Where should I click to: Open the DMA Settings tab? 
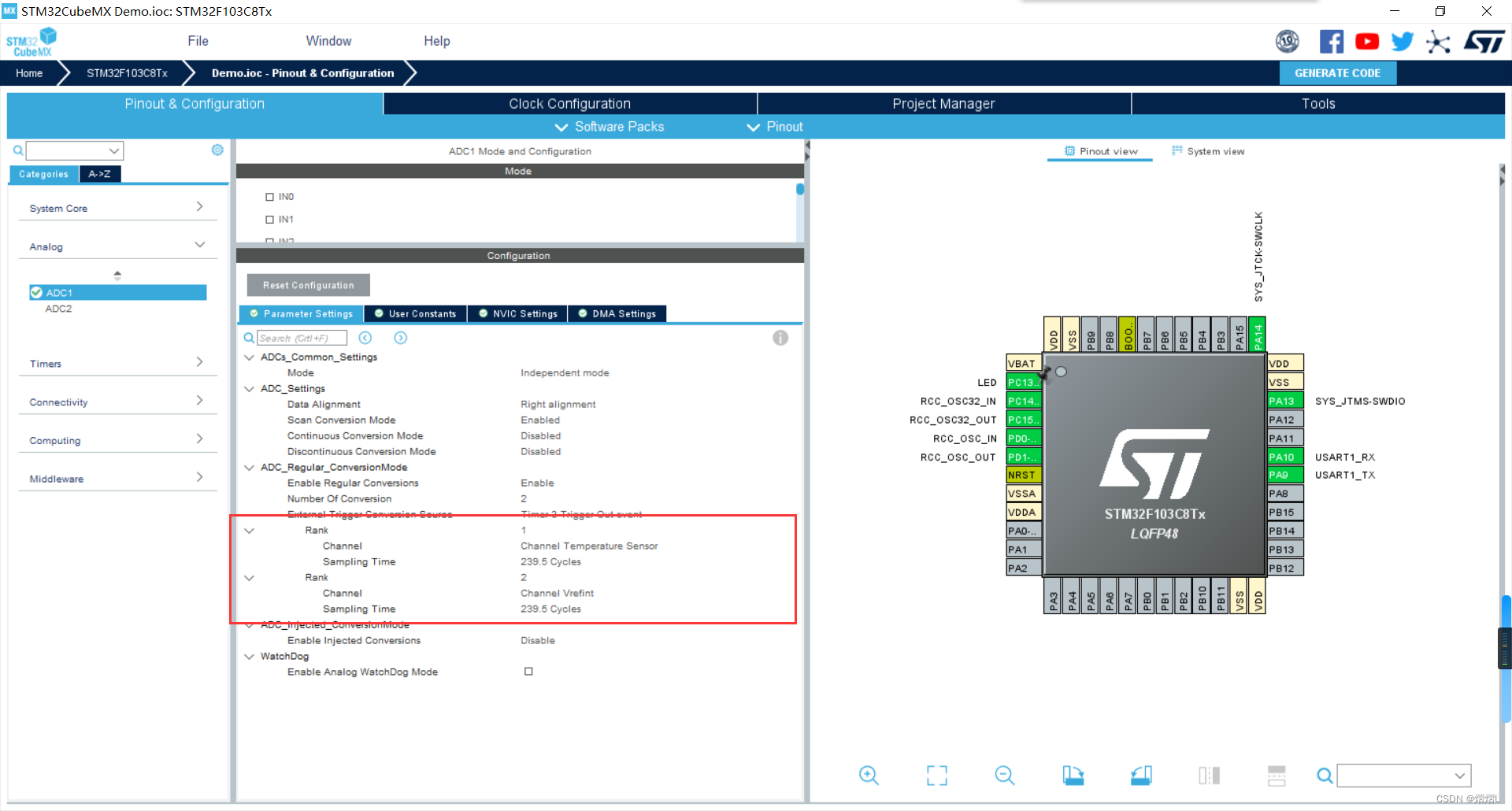tap(617, 313)
